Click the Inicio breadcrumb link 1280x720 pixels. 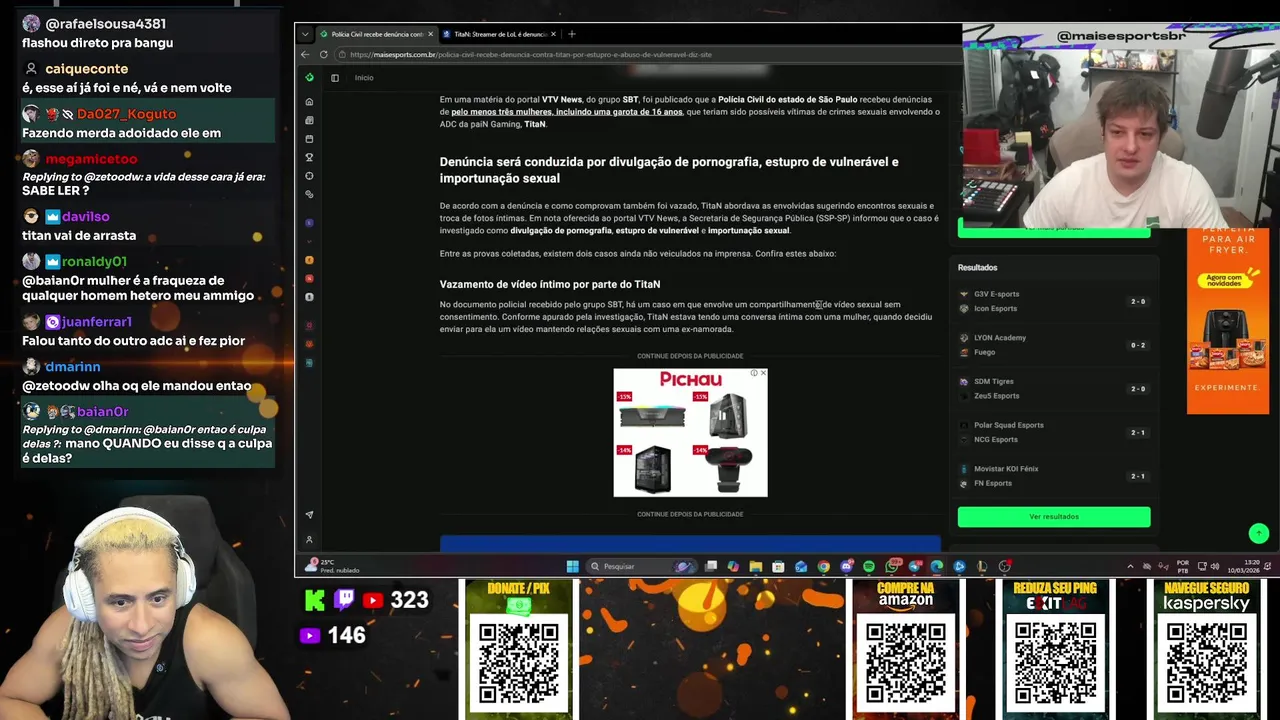pyautogui.click(x=364, y=77)
